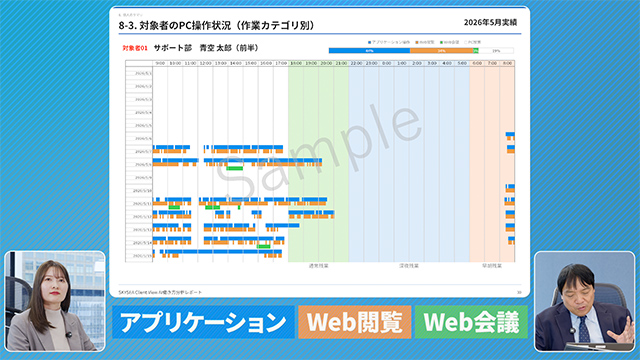Click the 18:00 column header
The height and width of the screenshot is (360, 640).
[x=296, y=63]
